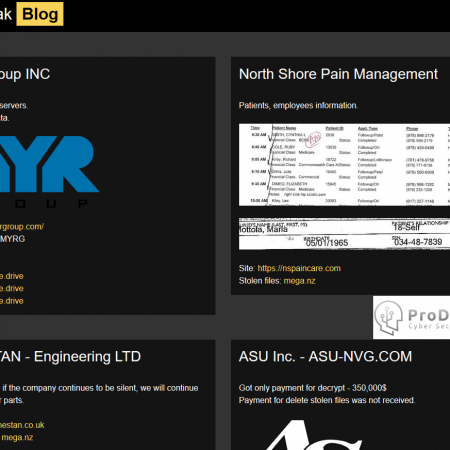
Task: Click the North Shore Pain Management title
Action: pyautogui.click(x=338, y=74)
